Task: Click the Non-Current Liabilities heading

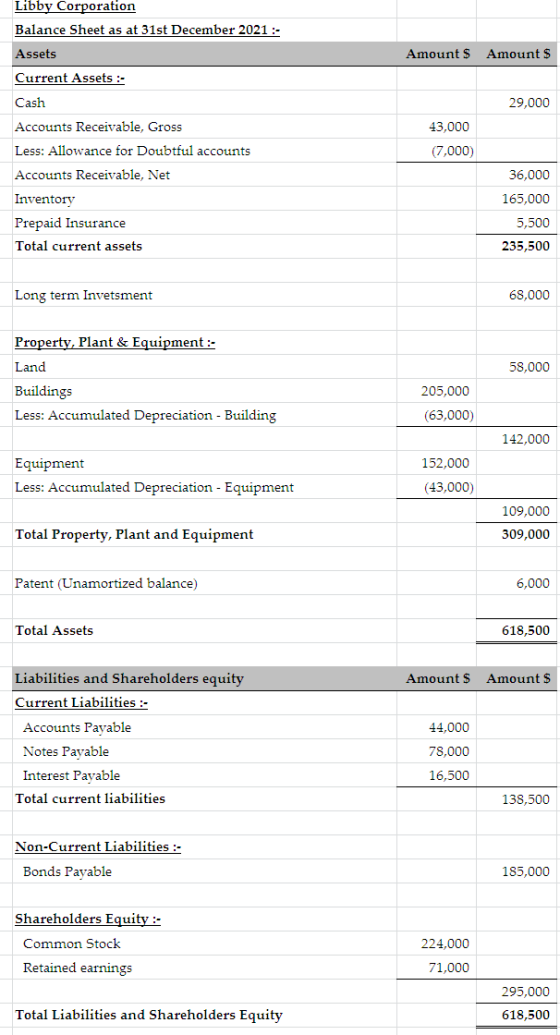Action: coord(98,847)
